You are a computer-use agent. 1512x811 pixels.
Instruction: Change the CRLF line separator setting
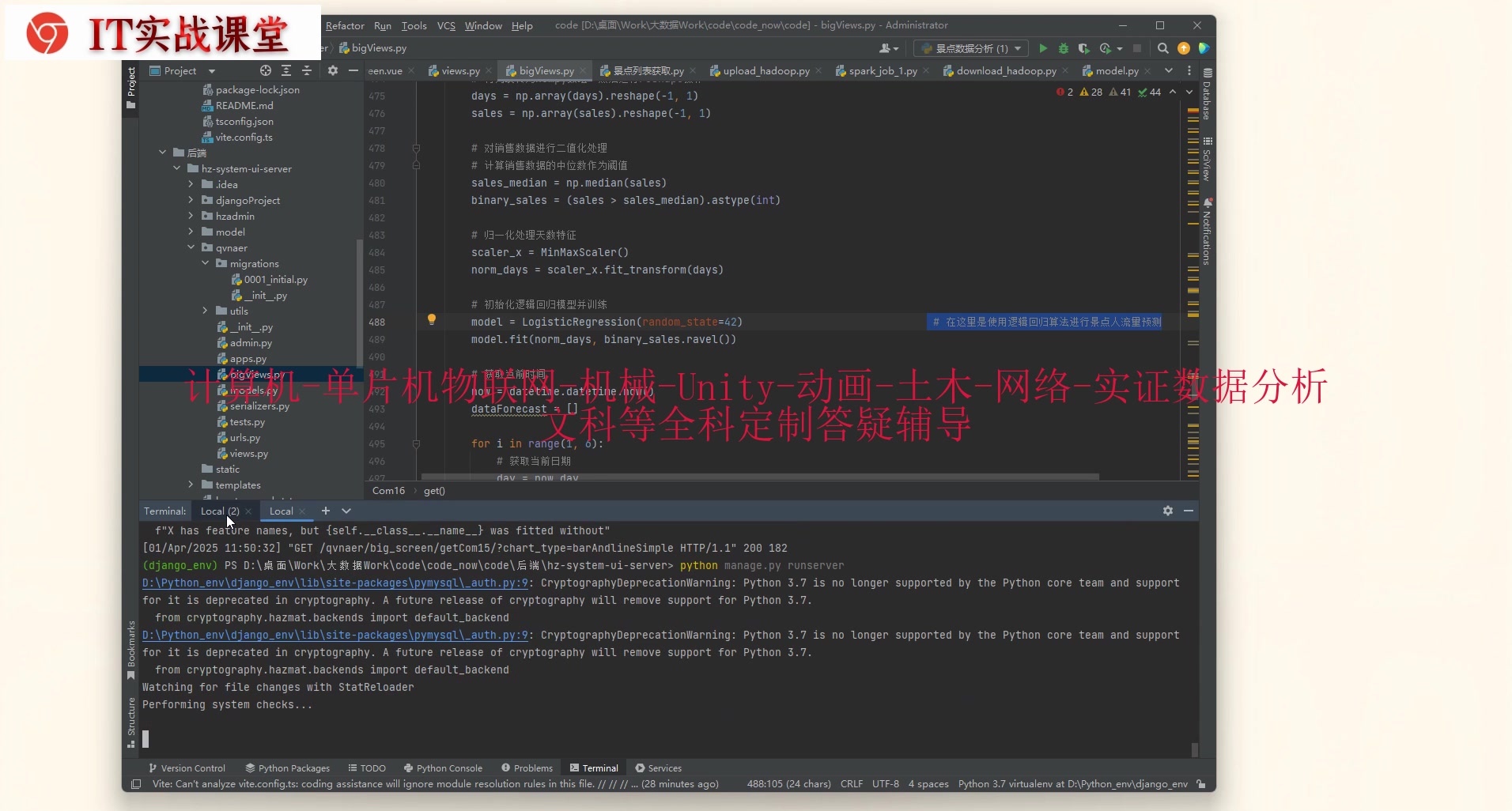tap(852, 784)
